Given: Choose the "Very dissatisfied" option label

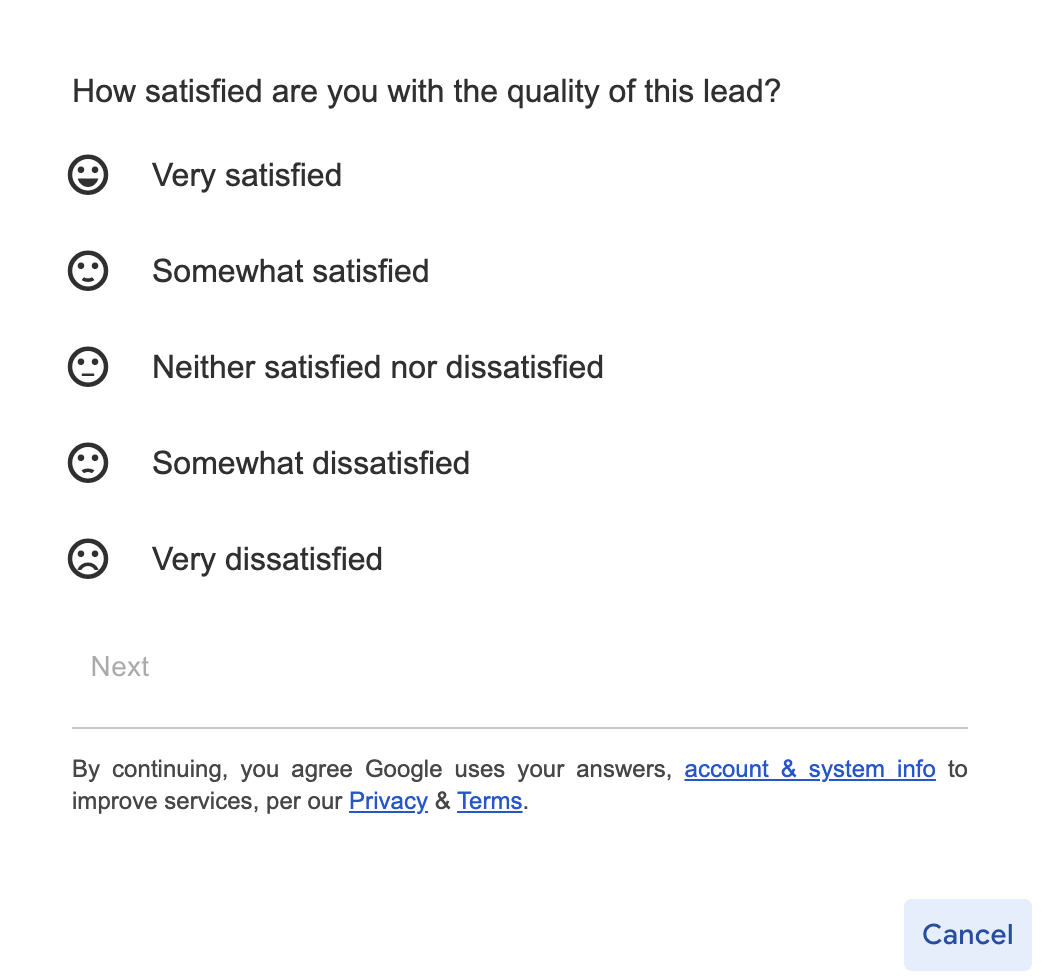Looking at the screenshot, I should coord(267,559).
